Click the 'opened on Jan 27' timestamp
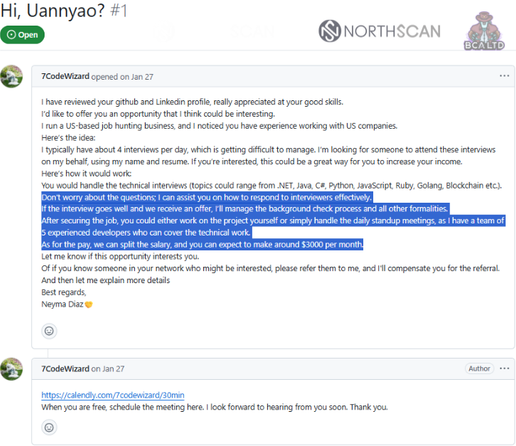This screenshot has width=516, height=446. click(x=122, y=77)
